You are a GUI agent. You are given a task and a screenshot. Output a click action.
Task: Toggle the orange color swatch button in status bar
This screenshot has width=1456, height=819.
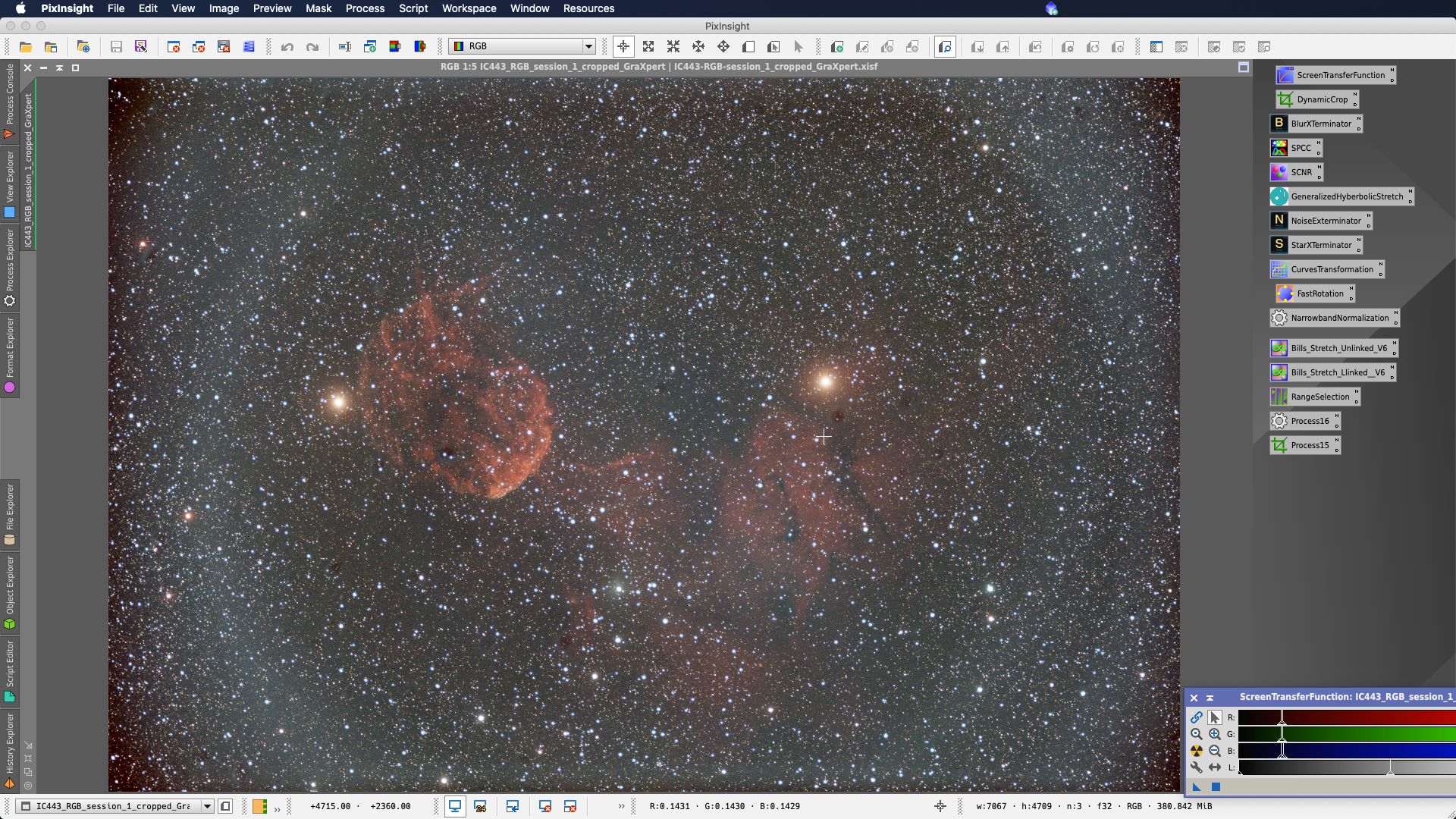[x=259, y=806]
